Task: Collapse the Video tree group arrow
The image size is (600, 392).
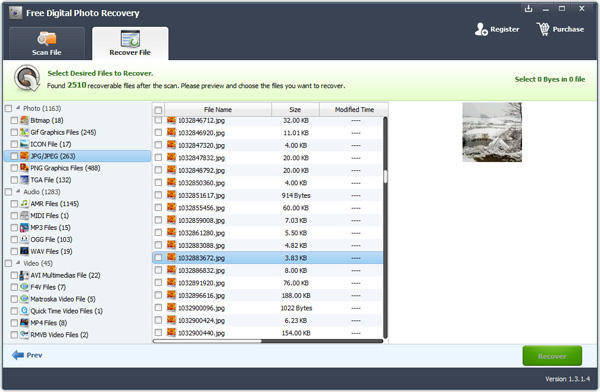Action: coord(18,263)
